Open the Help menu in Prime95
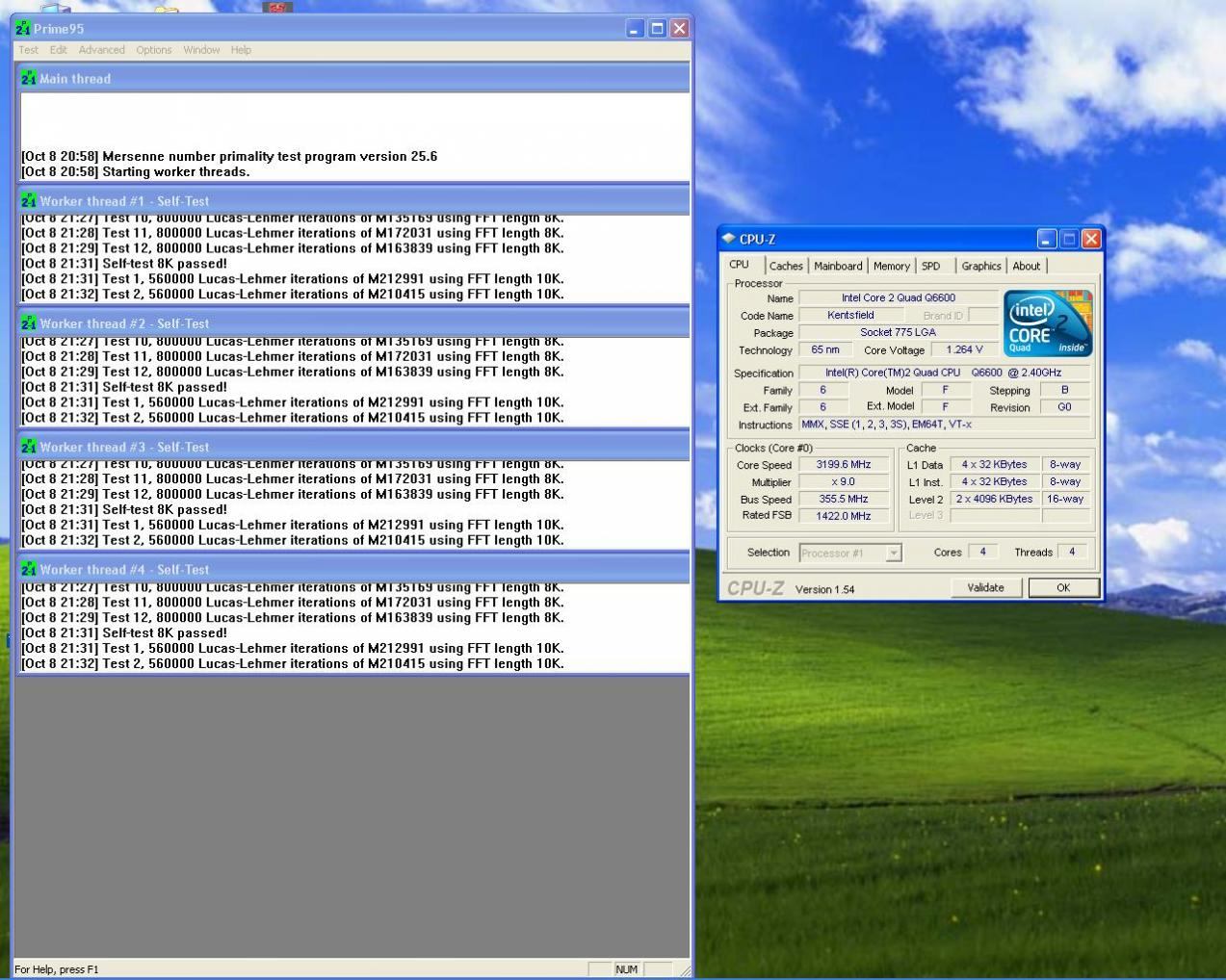This screenshot has height=980, width=1226. tap(241, 50)
